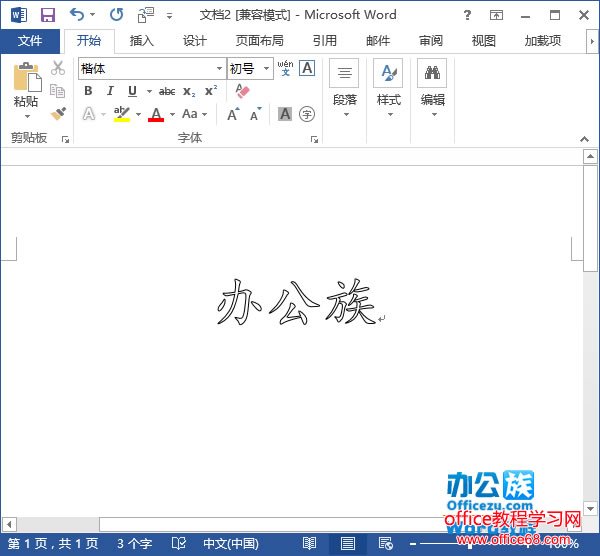Switch to the 引用 References tab
The width and height of the screenshot is (600, 556).
pos(324,41)
